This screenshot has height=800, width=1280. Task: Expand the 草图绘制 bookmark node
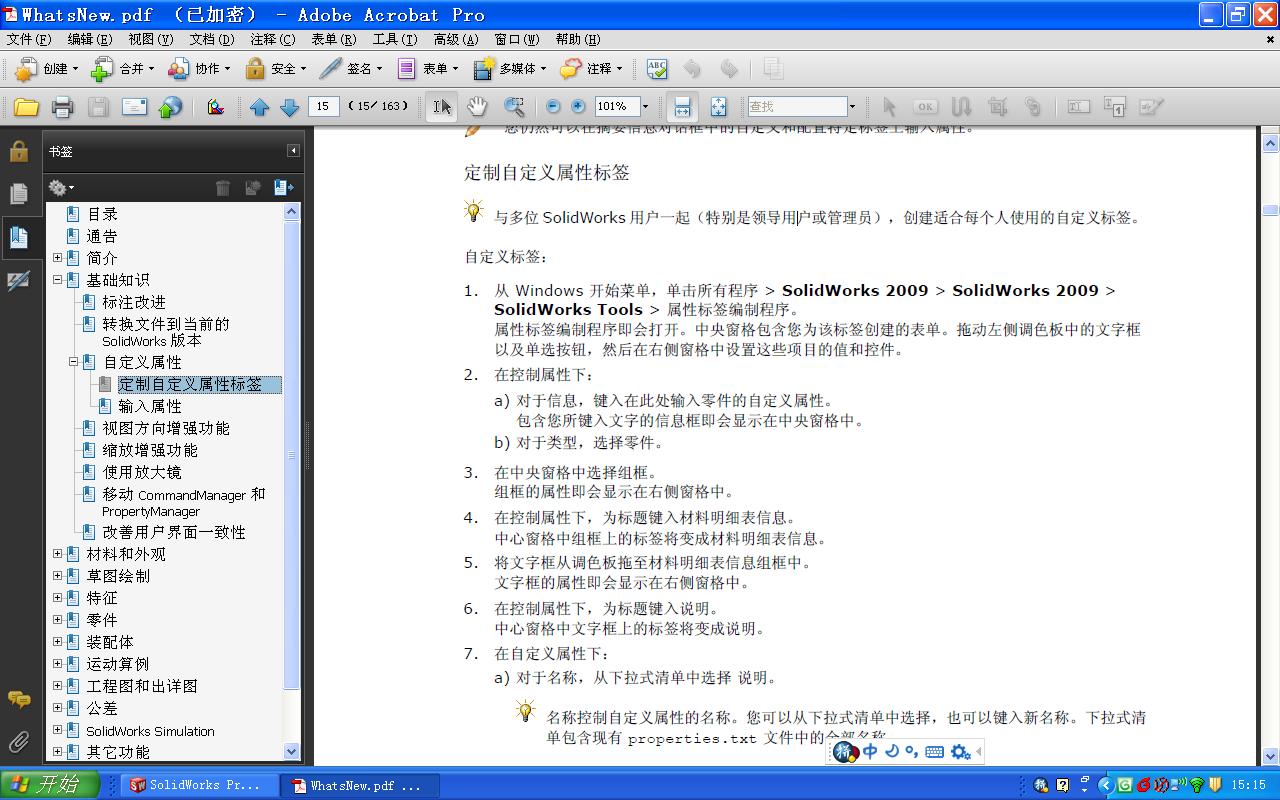tap(57, 576)
